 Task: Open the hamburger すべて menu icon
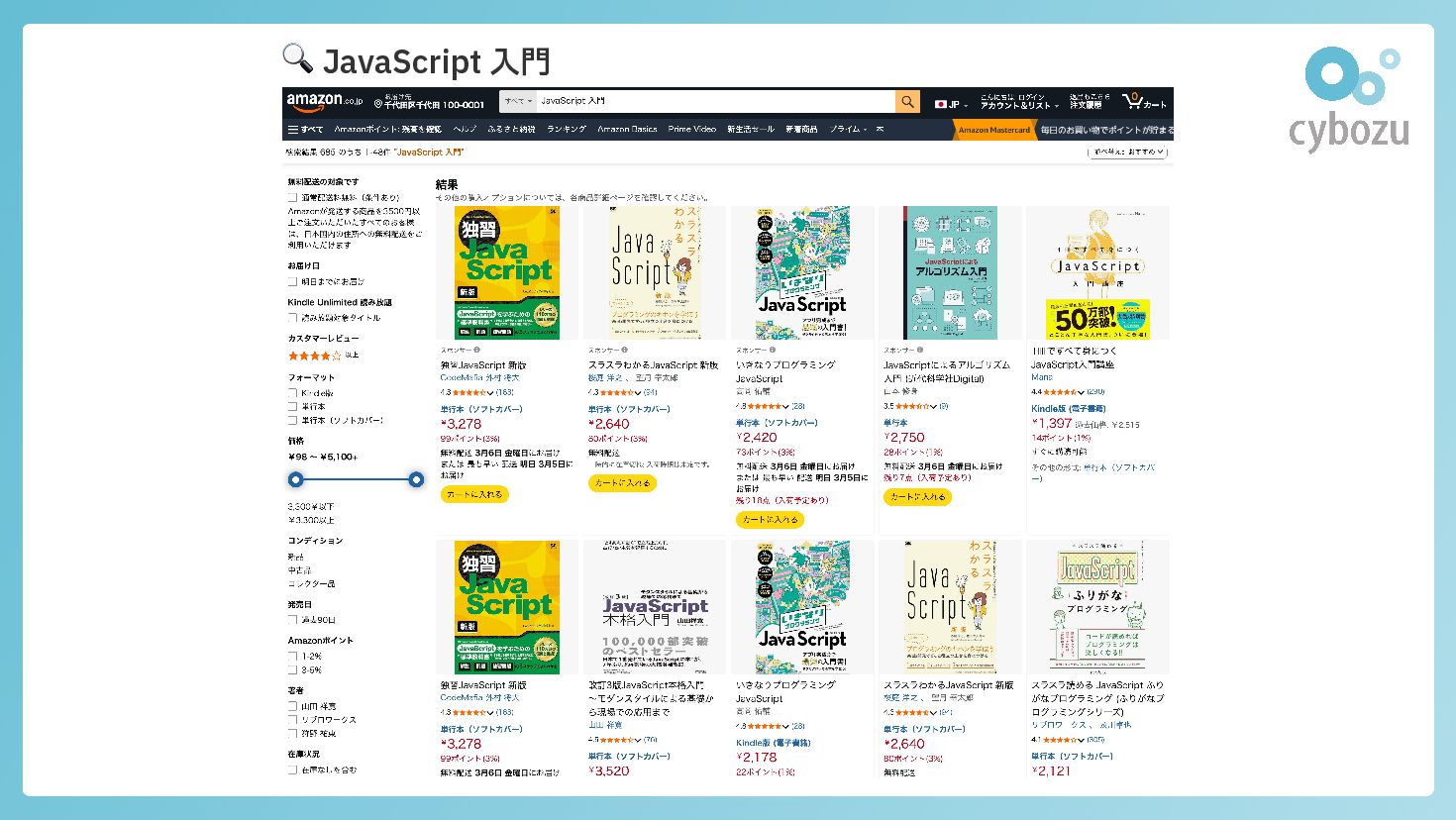click(293, 130)
